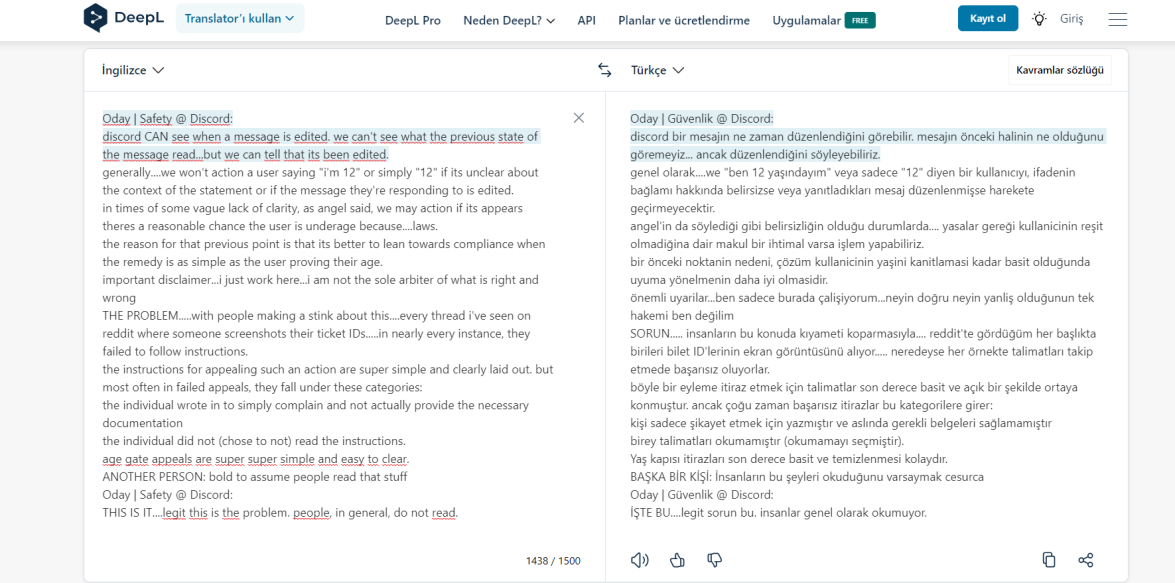Change target language from Türkçe
The width and height of the screenshot is (1175, 583).
[x=657, y=70]
